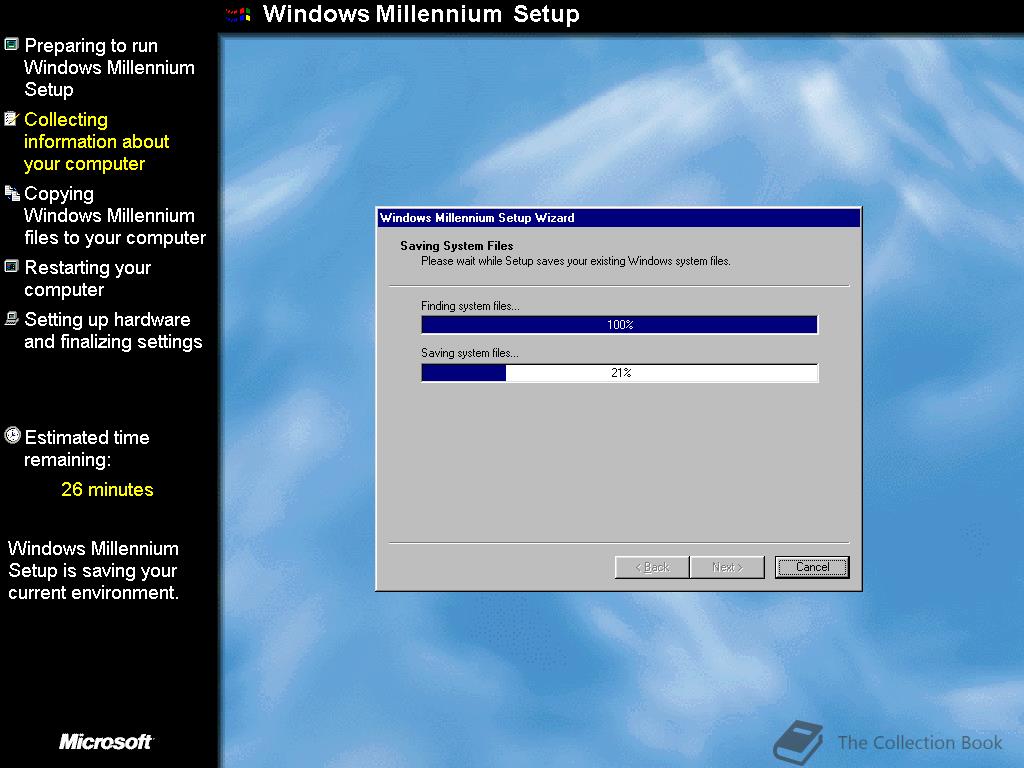Click the Copying files step icon
1024x768 pixels.
click(x=12, y=193)
